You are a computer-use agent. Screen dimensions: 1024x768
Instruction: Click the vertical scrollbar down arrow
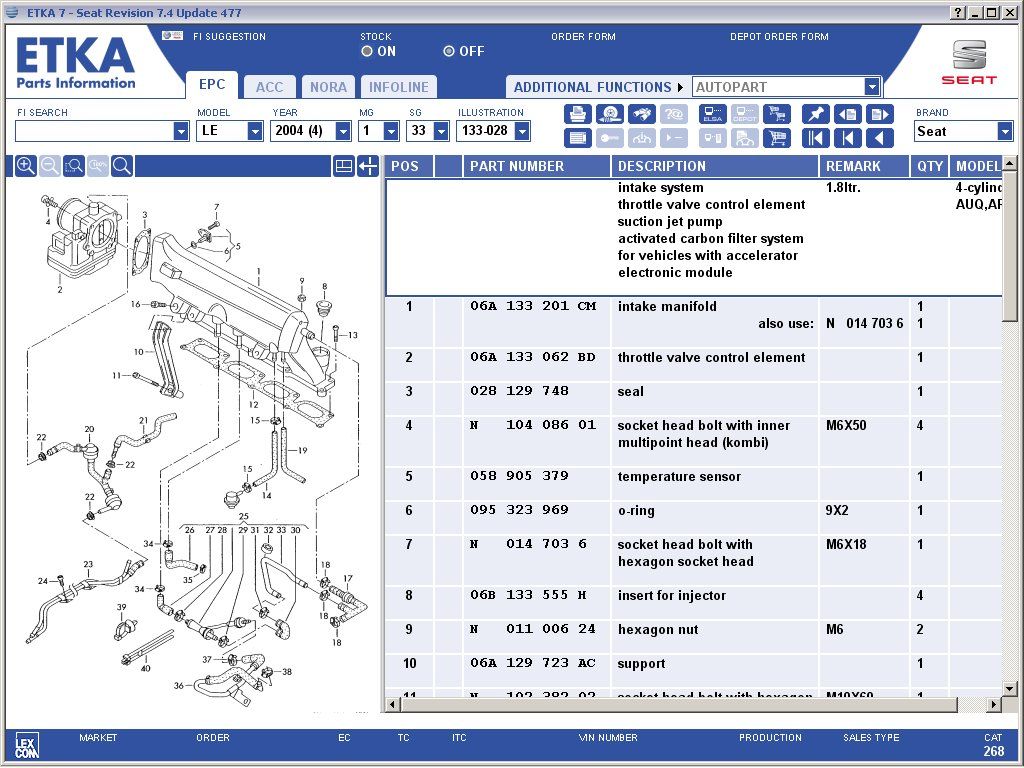point(1010,688)
